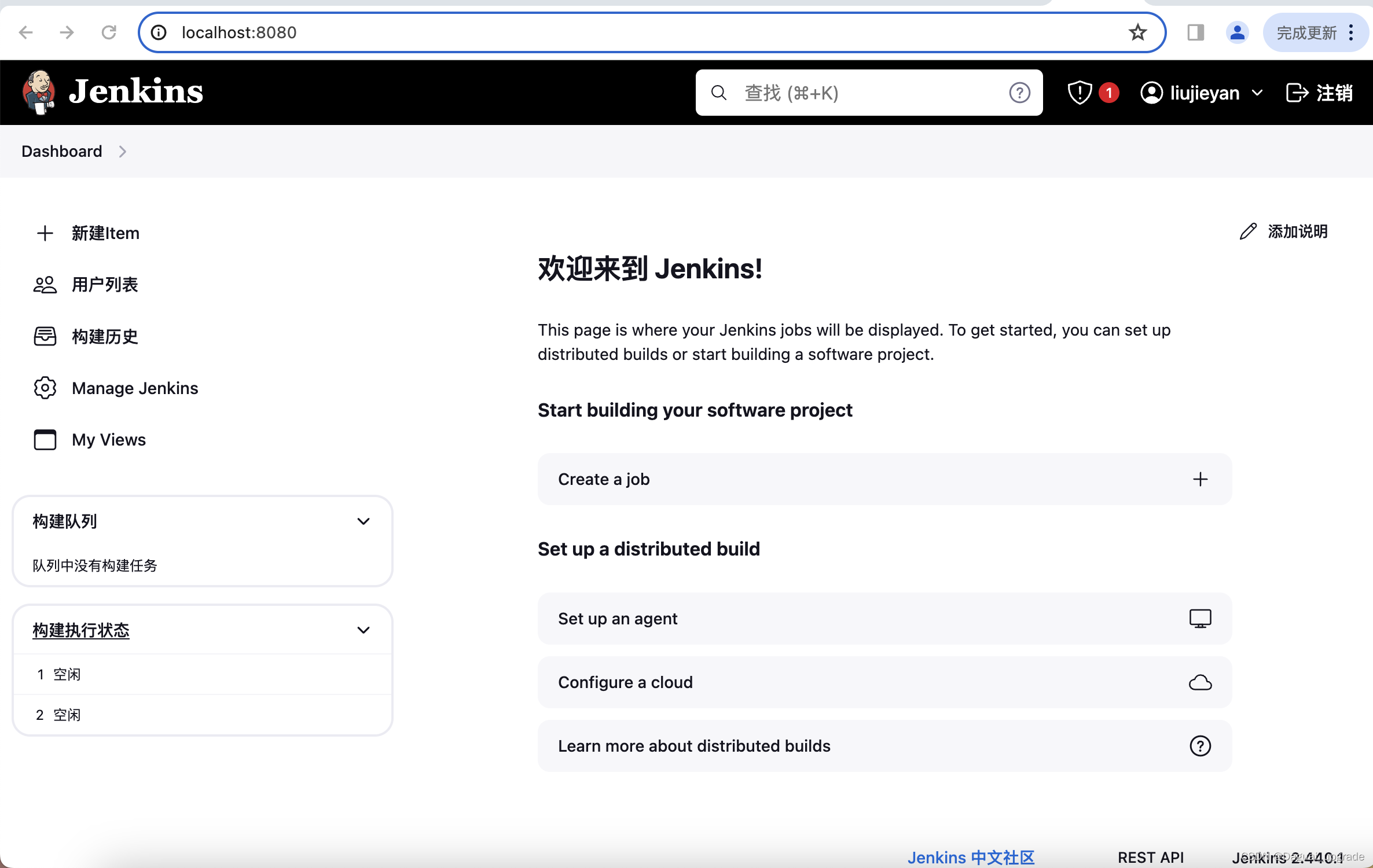Click the Jenkins butler logo icon
Viewport: 1373px width, 868px height.
(x=39, y=93)
